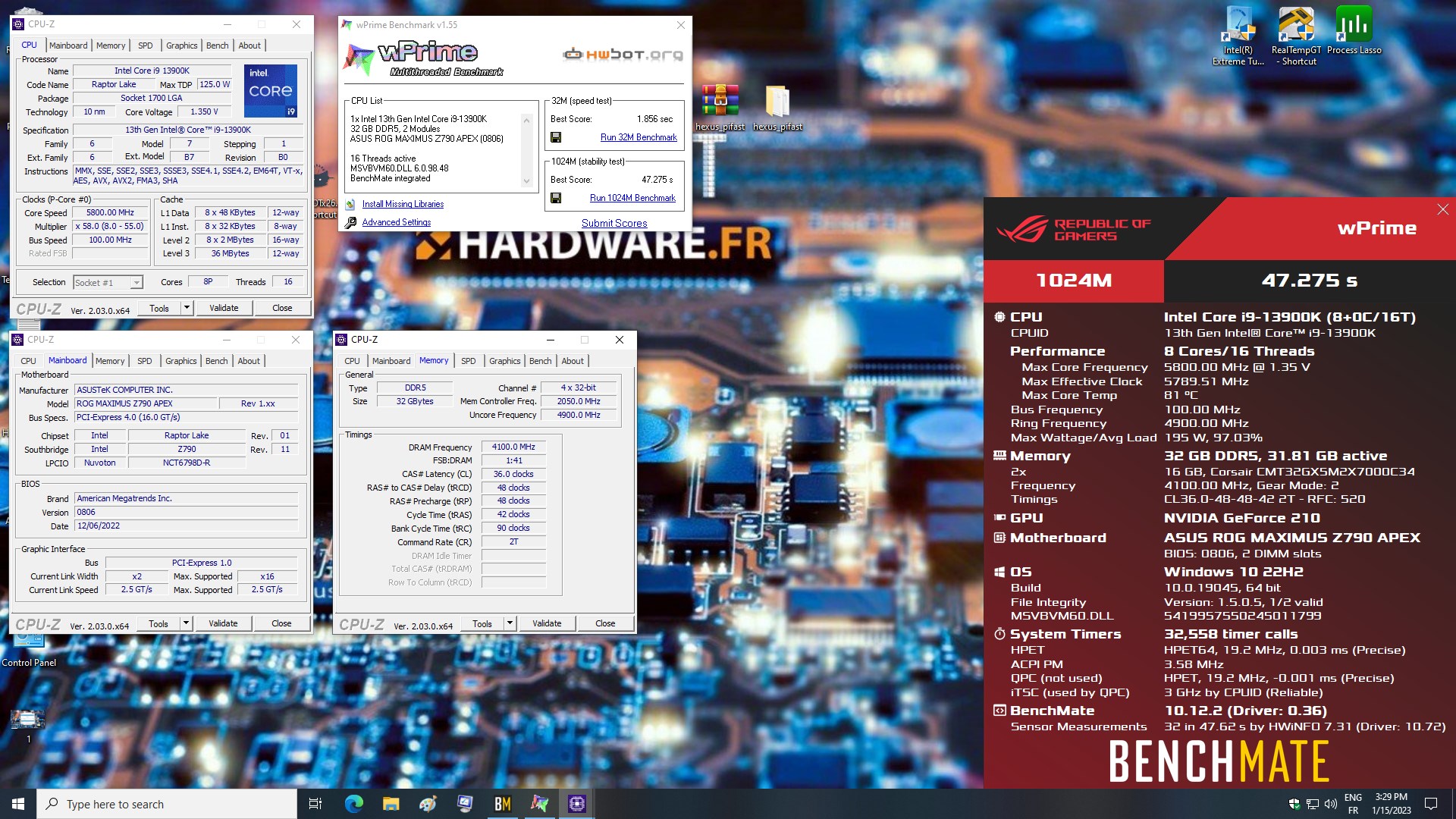Screen dimensions: 1456x819
Task: Open Graphics tab in the Mainboard CPU-Z window
Action: (181, 361)
